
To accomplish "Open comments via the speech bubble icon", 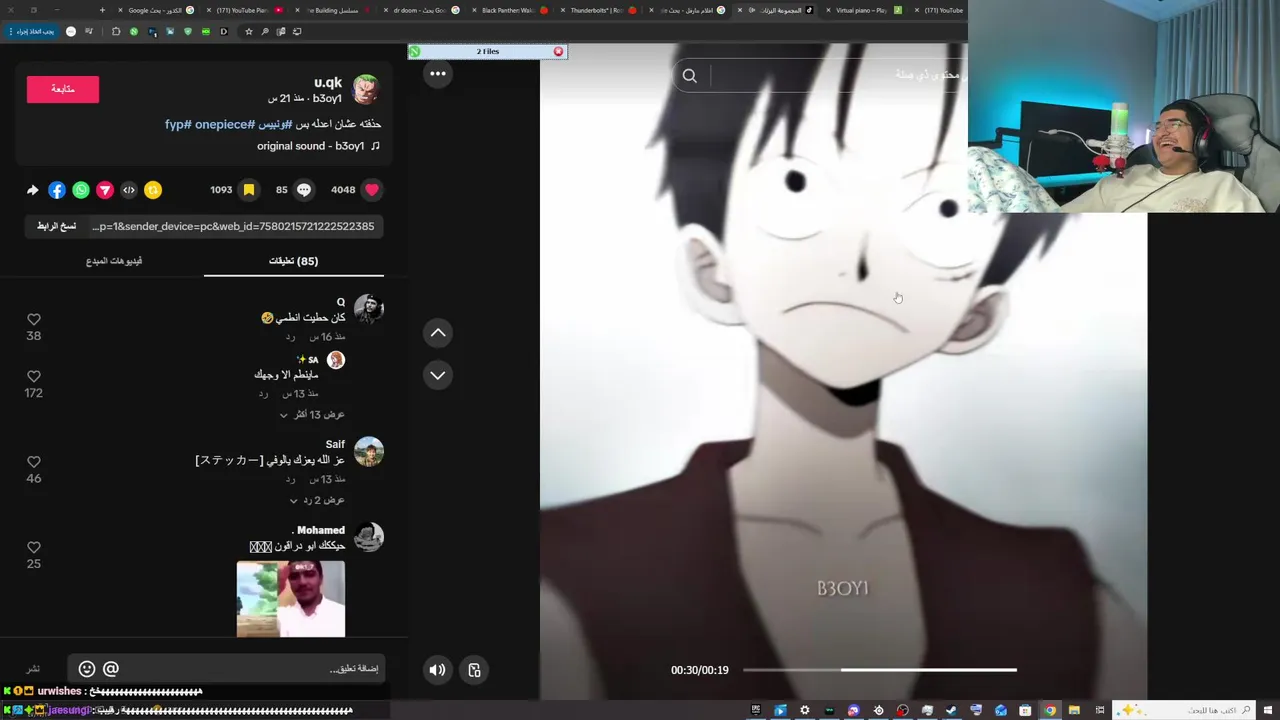I will (304, 189).
